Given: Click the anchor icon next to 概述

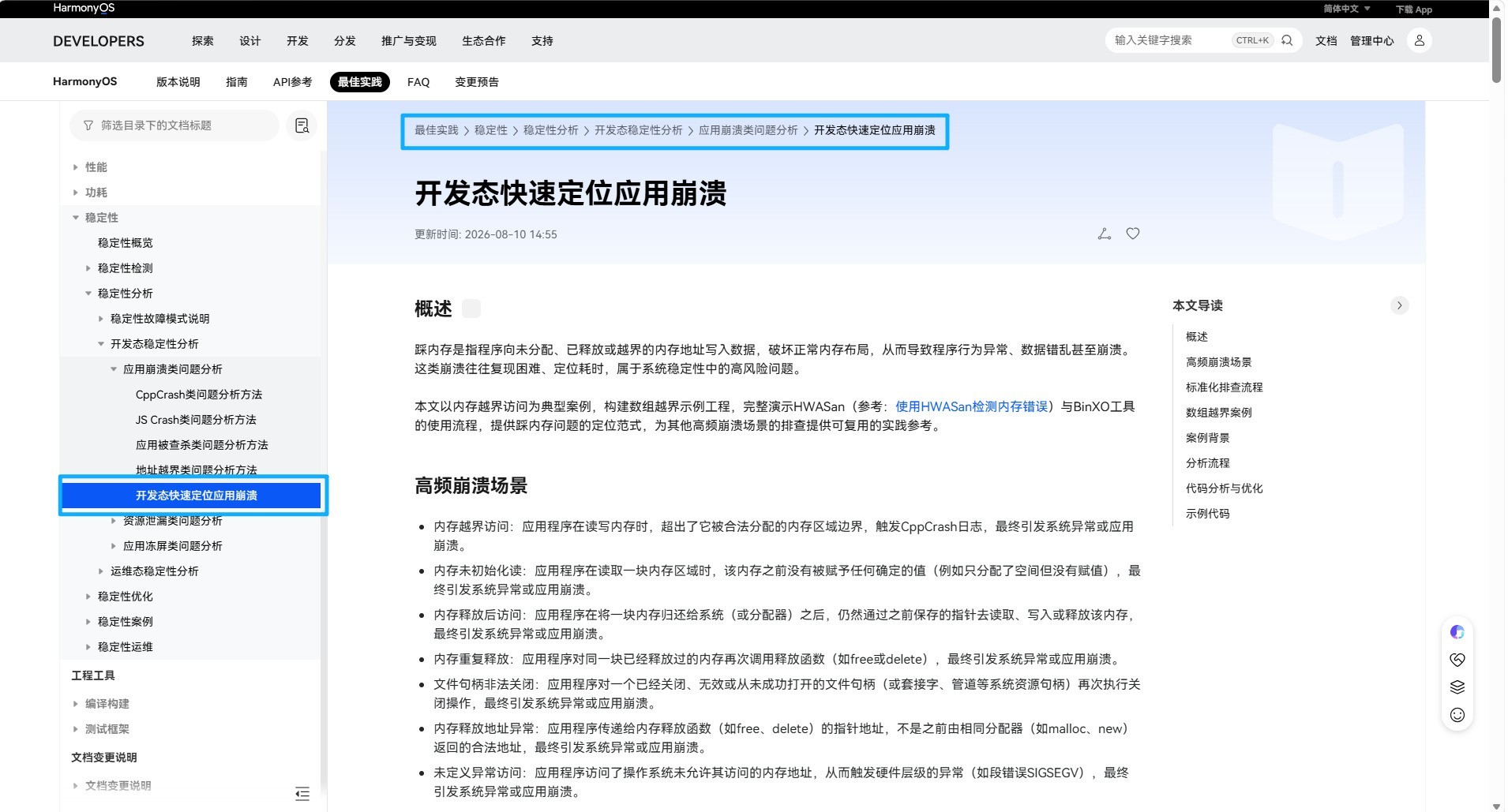Looking at the screenshot, I should click(x=471, y=309).
